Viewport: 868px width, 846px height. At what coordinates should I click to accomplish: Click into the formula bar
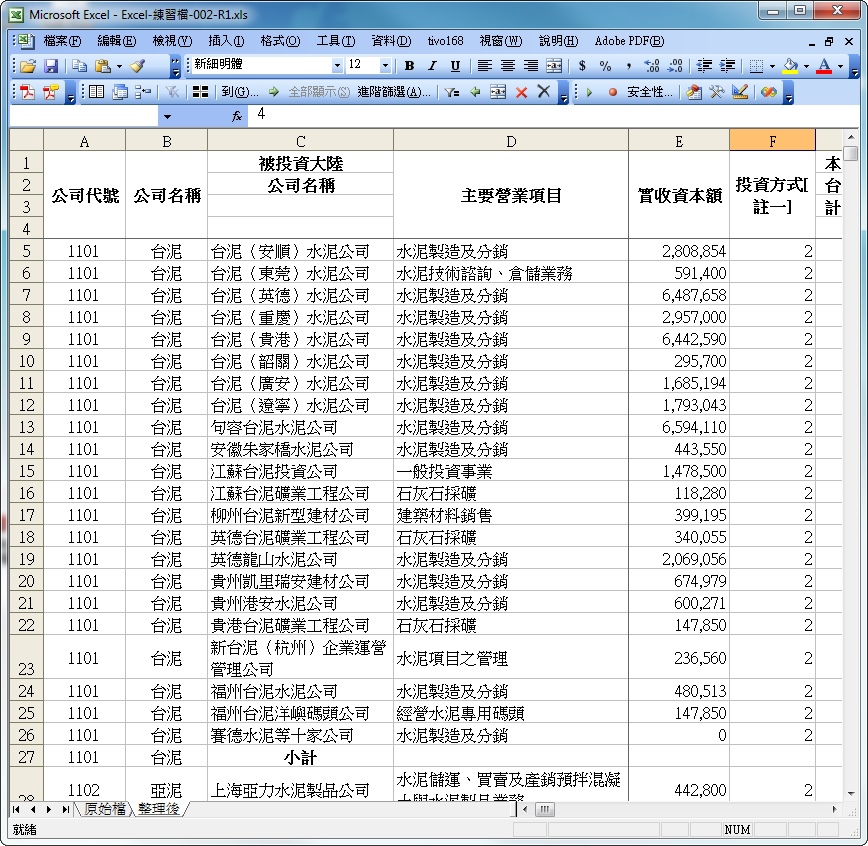point(554,115)
